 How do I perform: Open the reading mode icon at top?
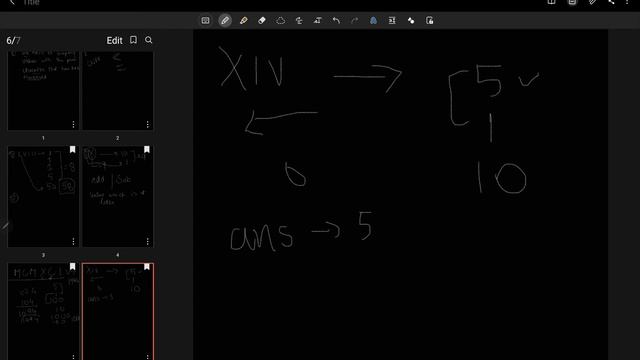pos(551,2)
